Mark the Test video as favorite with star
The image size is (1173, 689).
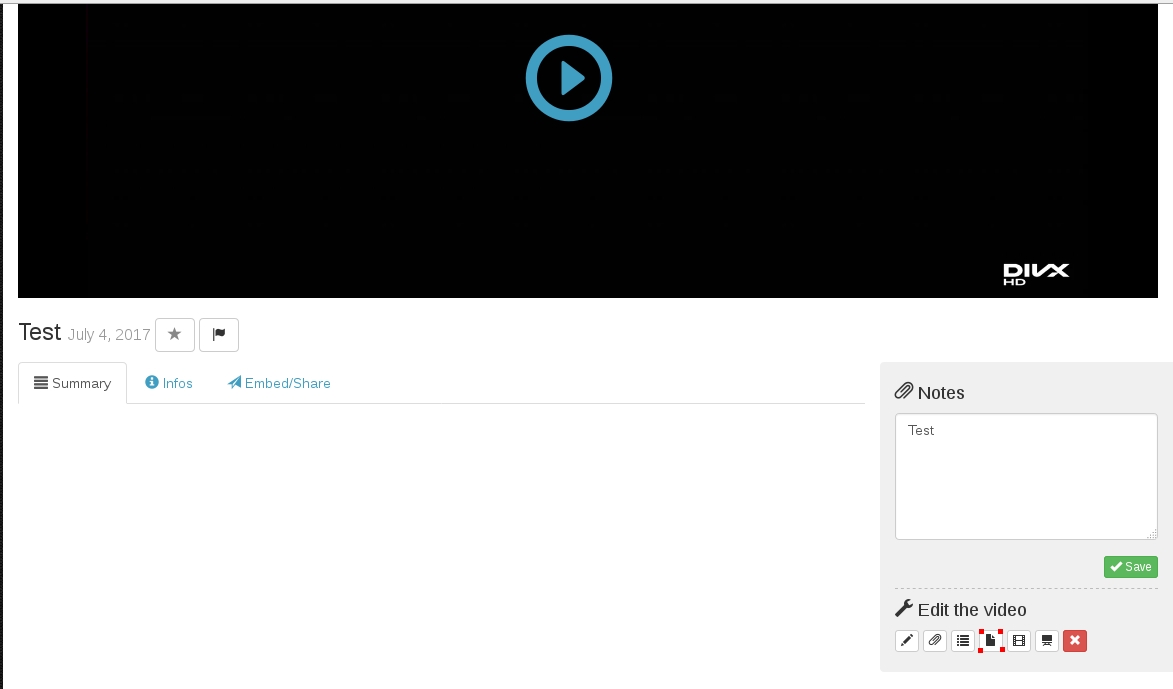point(174,335)
